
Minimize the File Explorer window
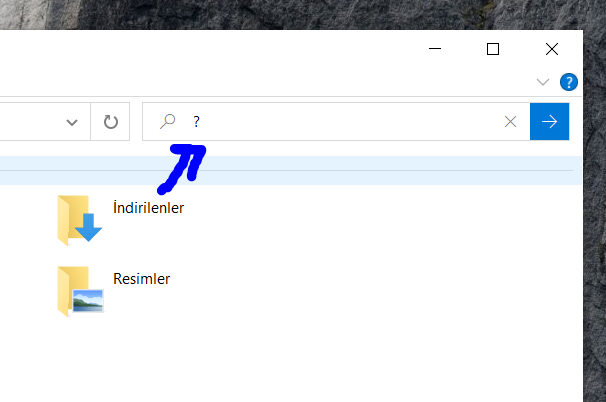(435, 49)
